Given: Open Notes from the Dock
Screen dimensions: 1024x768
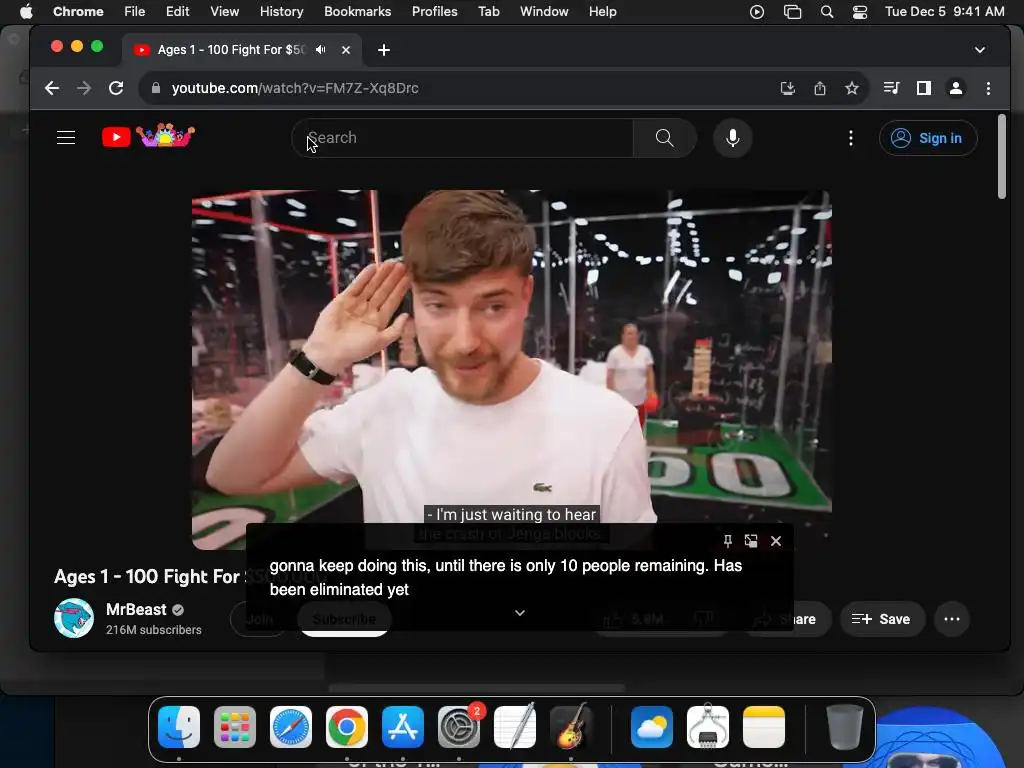Looking at the screenshot, I should (x=764, y=727).
